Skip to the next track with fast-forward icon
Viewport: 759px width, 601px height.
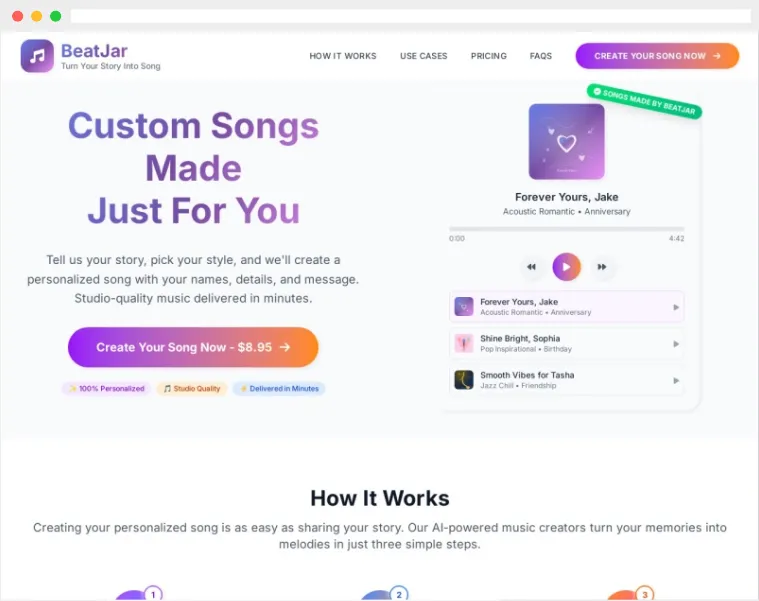[602, 267]
